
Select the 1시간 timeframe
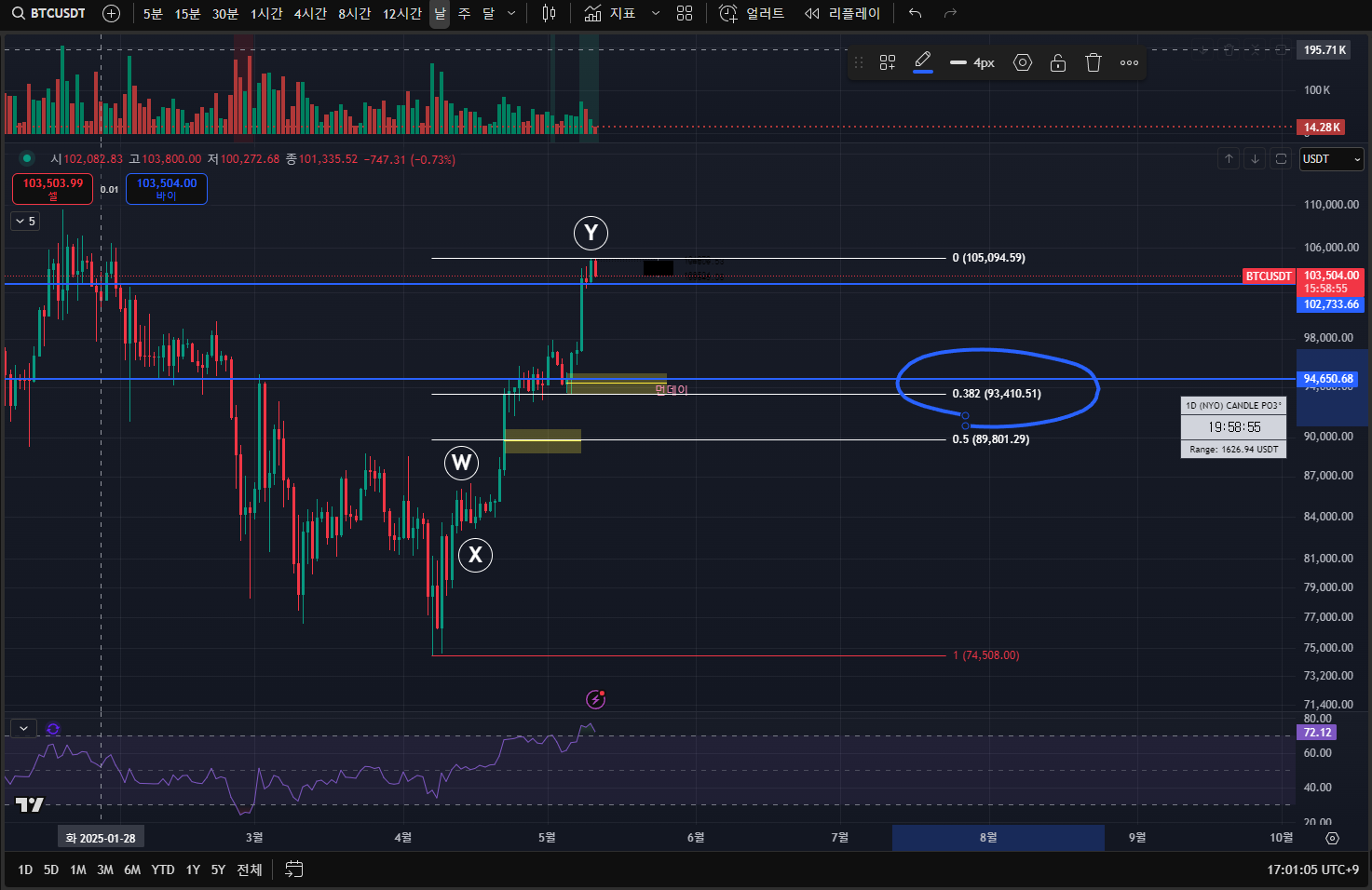click(x=265, y=13)
